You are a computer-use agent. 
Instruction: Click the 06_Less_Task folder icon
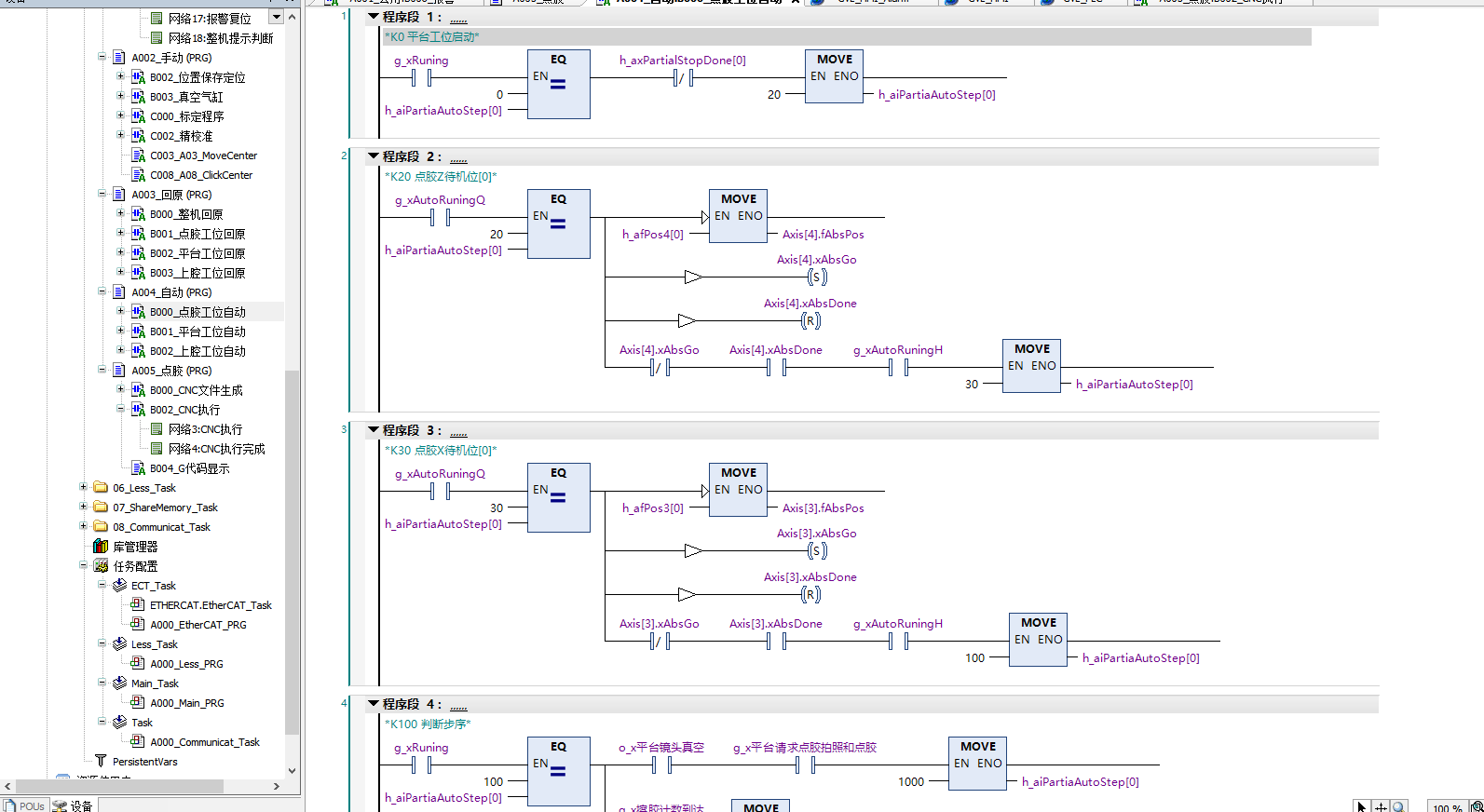click(x=101, y=487)
